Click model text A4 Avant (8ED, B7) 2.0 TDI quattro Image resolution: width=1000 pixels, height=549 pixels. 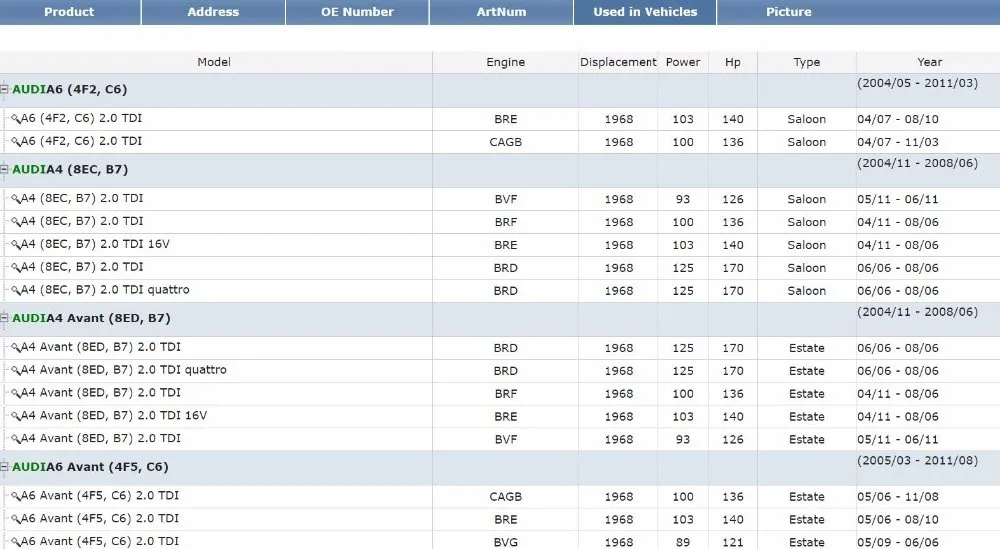tap(124, 370)
